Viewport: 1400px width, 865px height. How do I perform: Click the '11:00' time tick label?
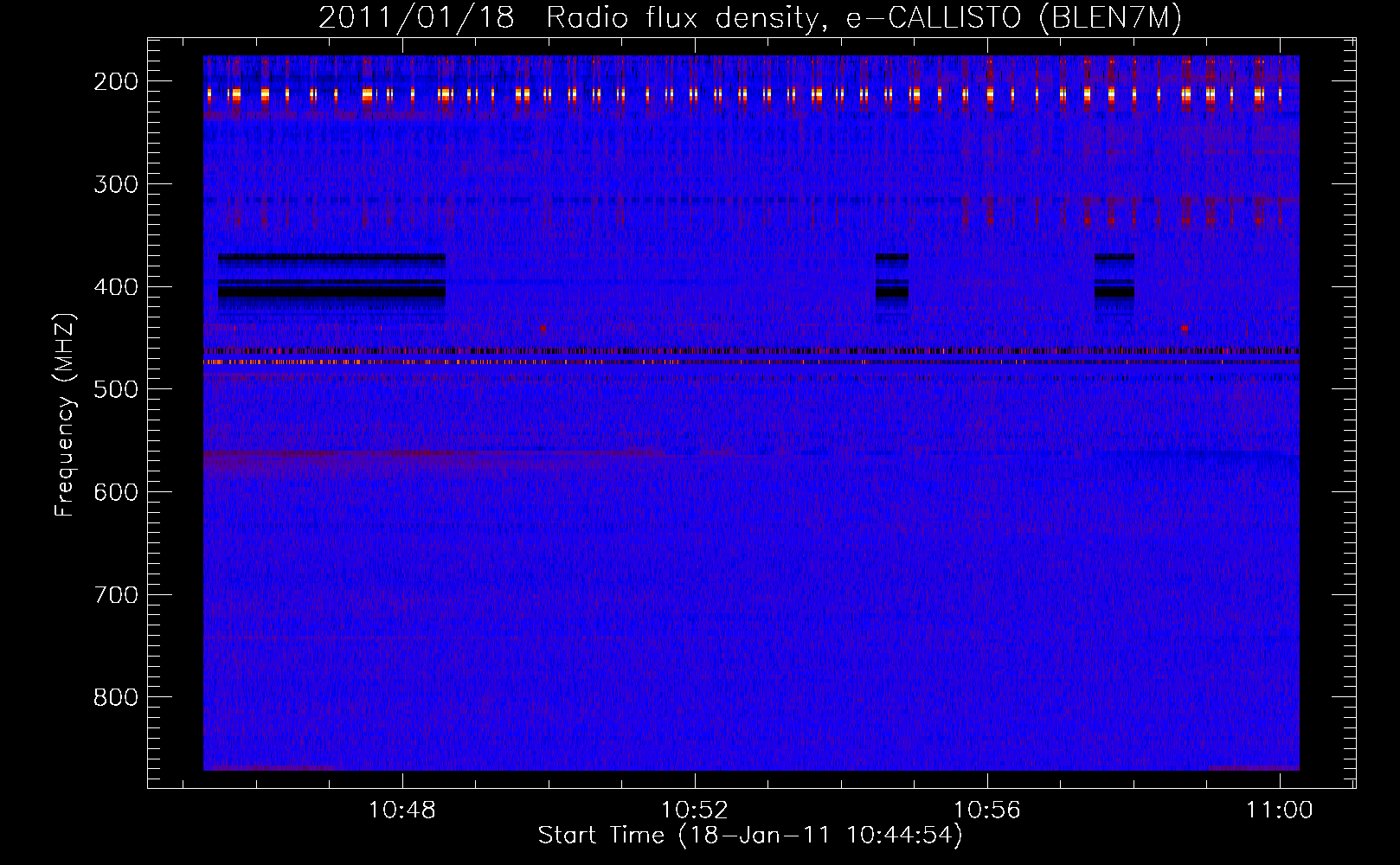tap(1280, 811)
